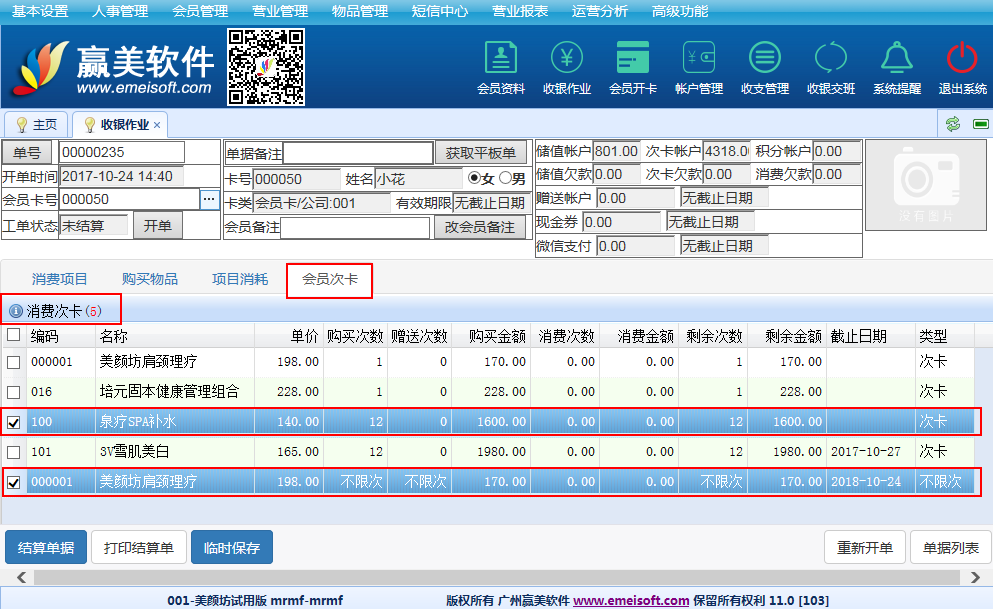
Task: Click the 结算单据 button
Action: 46,547
